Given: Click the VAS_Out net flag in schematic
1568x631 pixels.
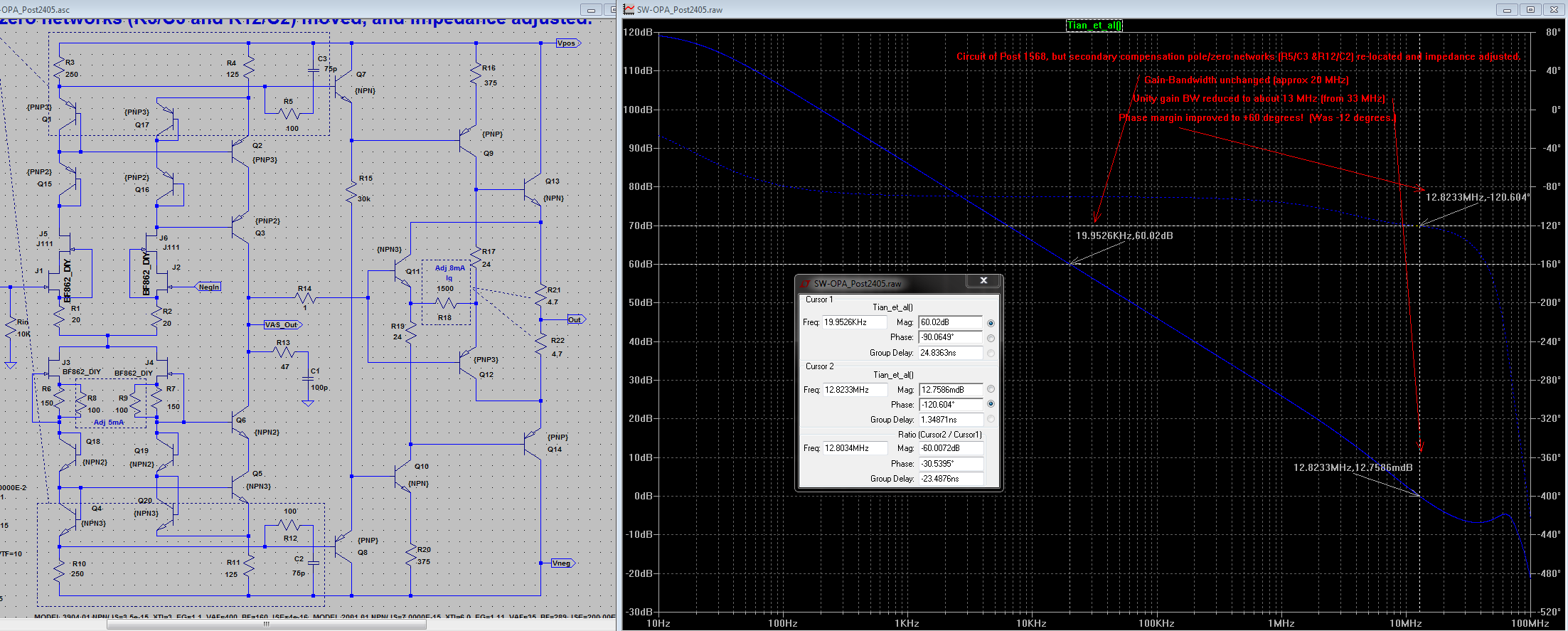Looking at the screenshot, I should tap(282, 325).
